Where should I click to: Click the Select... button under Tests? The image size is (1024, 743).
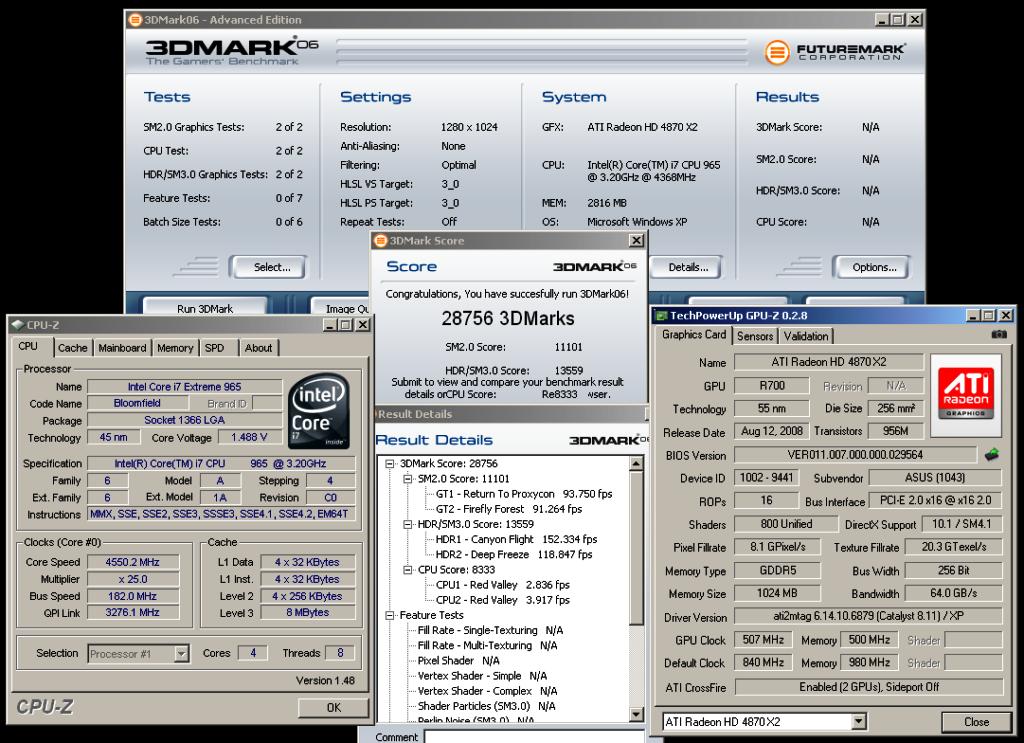pos(272,267)
